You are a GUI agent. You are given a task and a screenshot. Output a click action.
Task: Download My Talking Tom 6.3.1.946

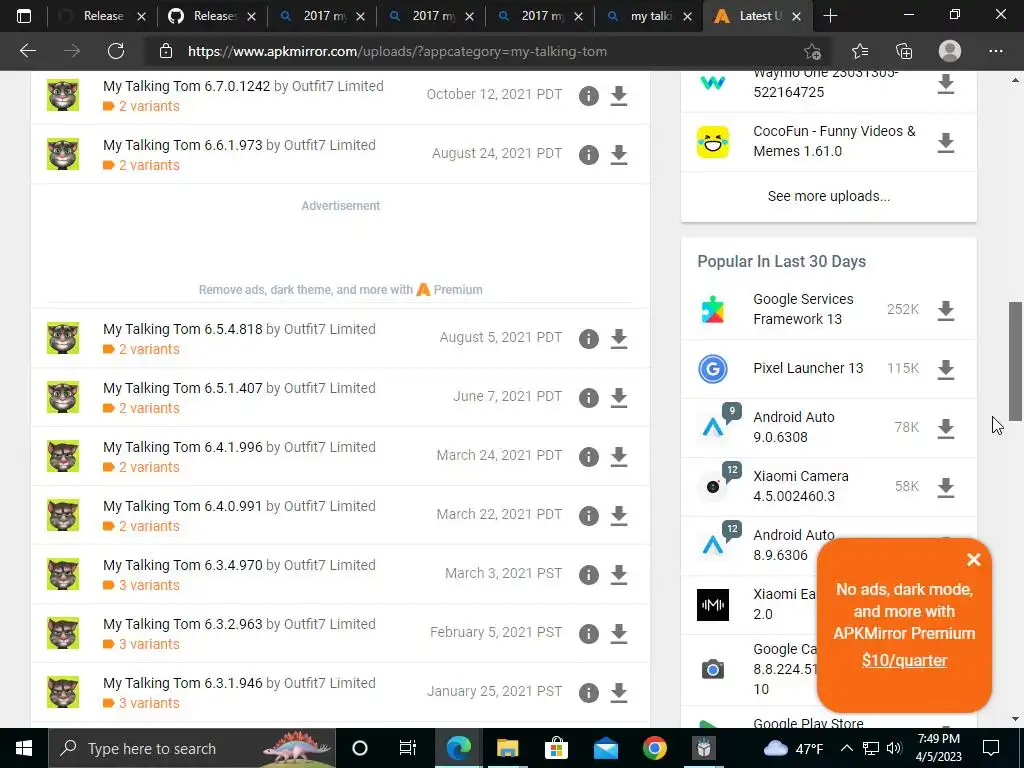tap(618, 692)
